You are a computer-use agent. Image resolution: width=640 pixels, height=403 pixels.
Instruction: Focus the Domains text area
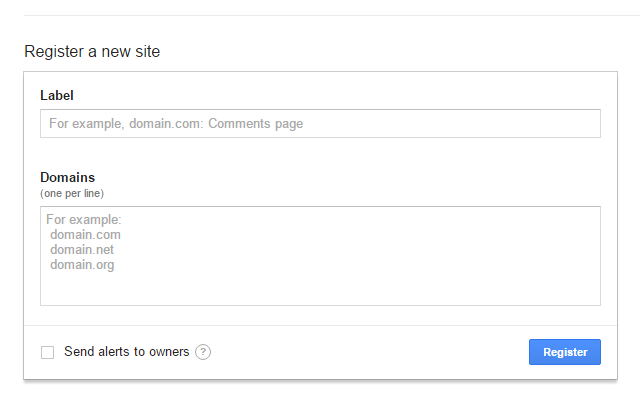pyautogui.click(x=320, y=256)
